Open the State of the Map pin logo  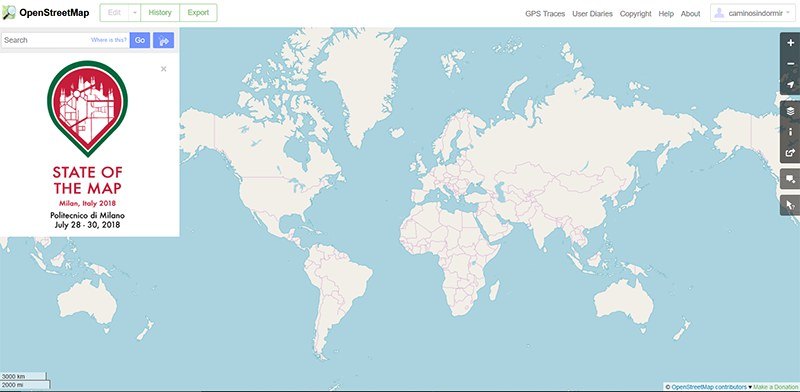[x=87, y=108]
